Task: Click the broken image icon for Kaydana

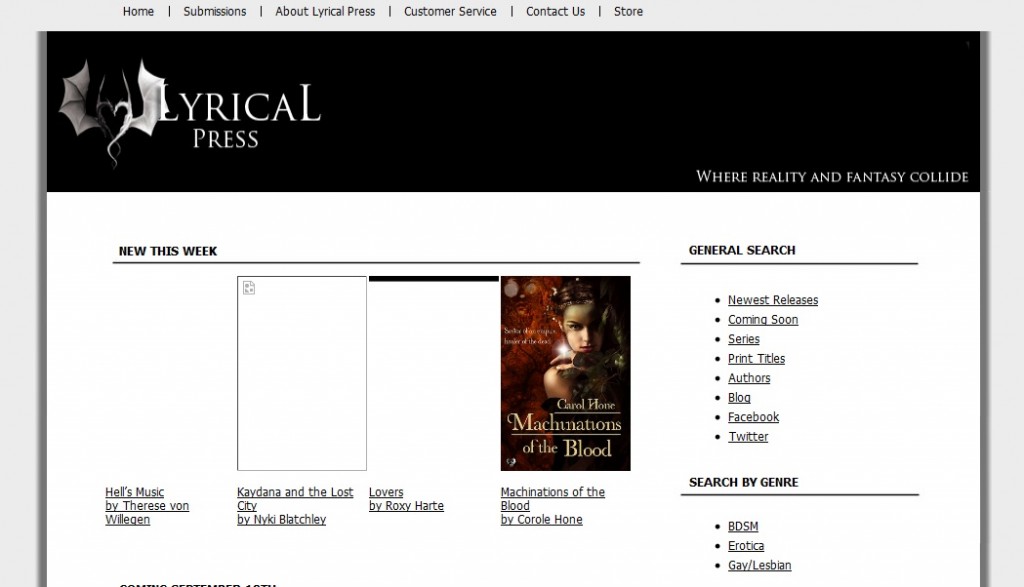Action: (x=249, y=288)
